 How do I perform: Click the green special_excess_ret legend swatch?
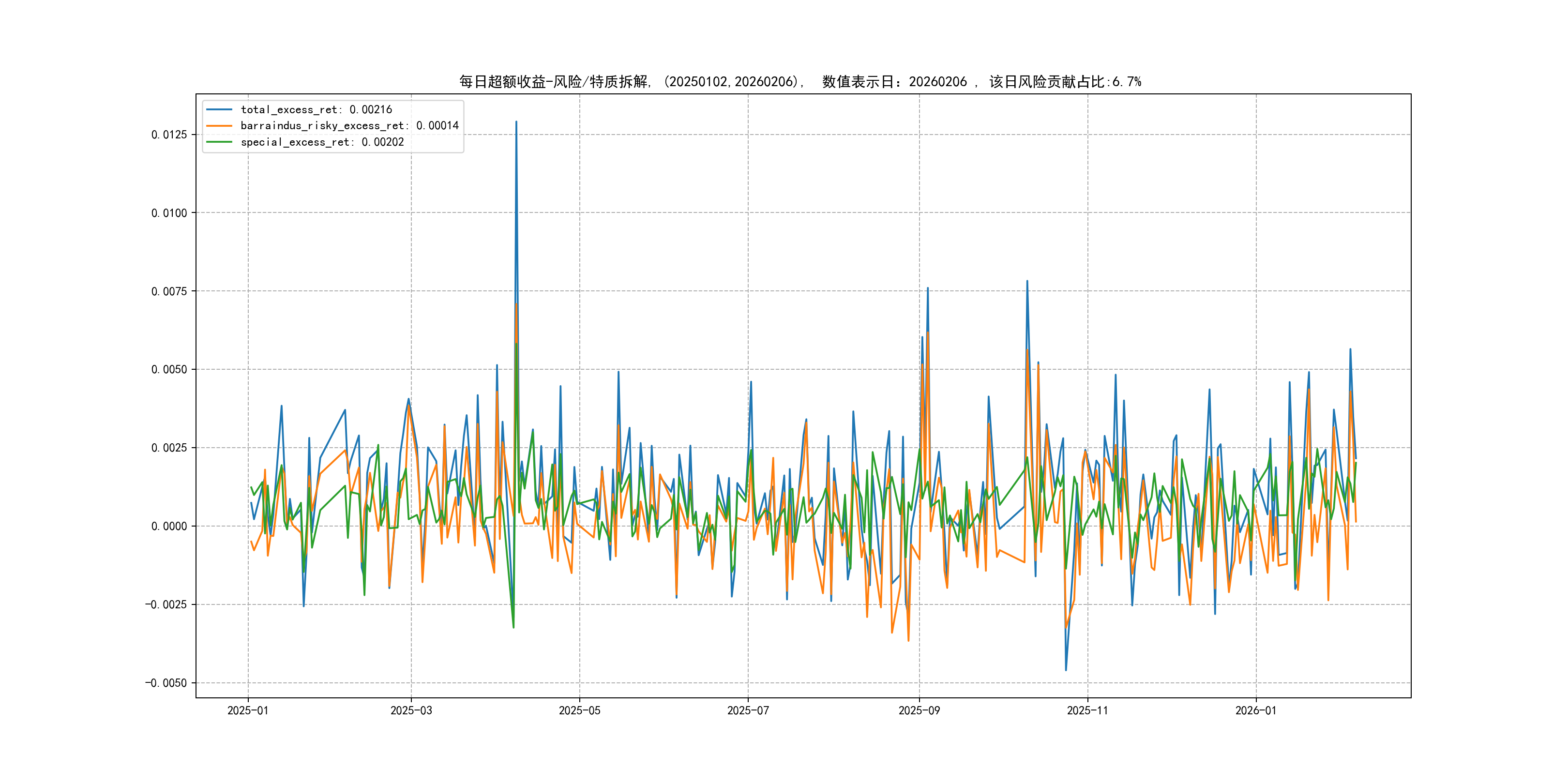click(219, 142)
